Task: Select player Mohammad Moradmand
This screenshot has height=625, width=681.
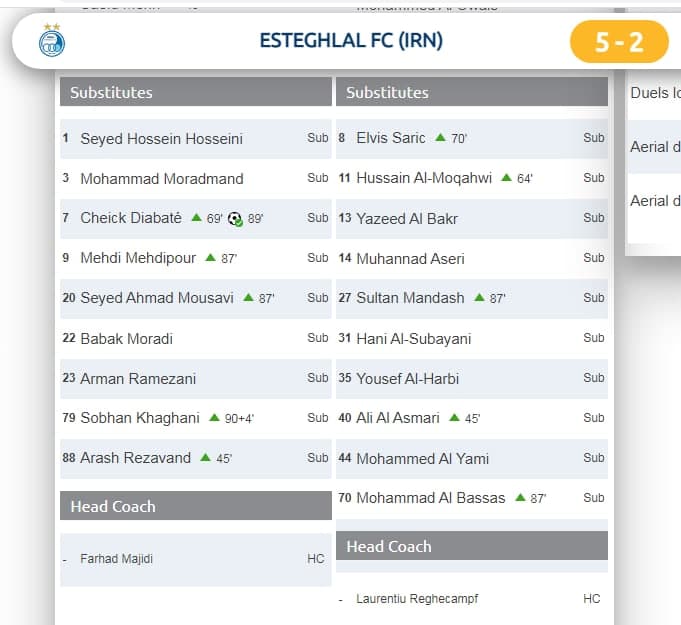Action: point(161,178)
